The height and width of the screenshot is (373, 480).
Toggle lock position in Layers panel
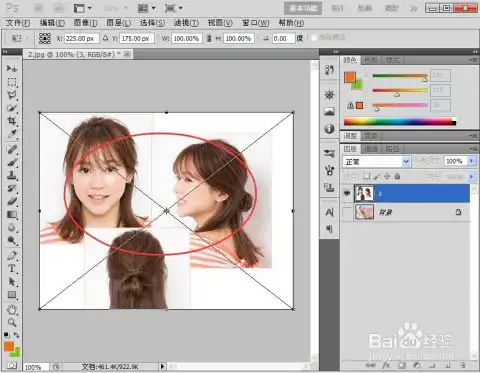(387, 176)
